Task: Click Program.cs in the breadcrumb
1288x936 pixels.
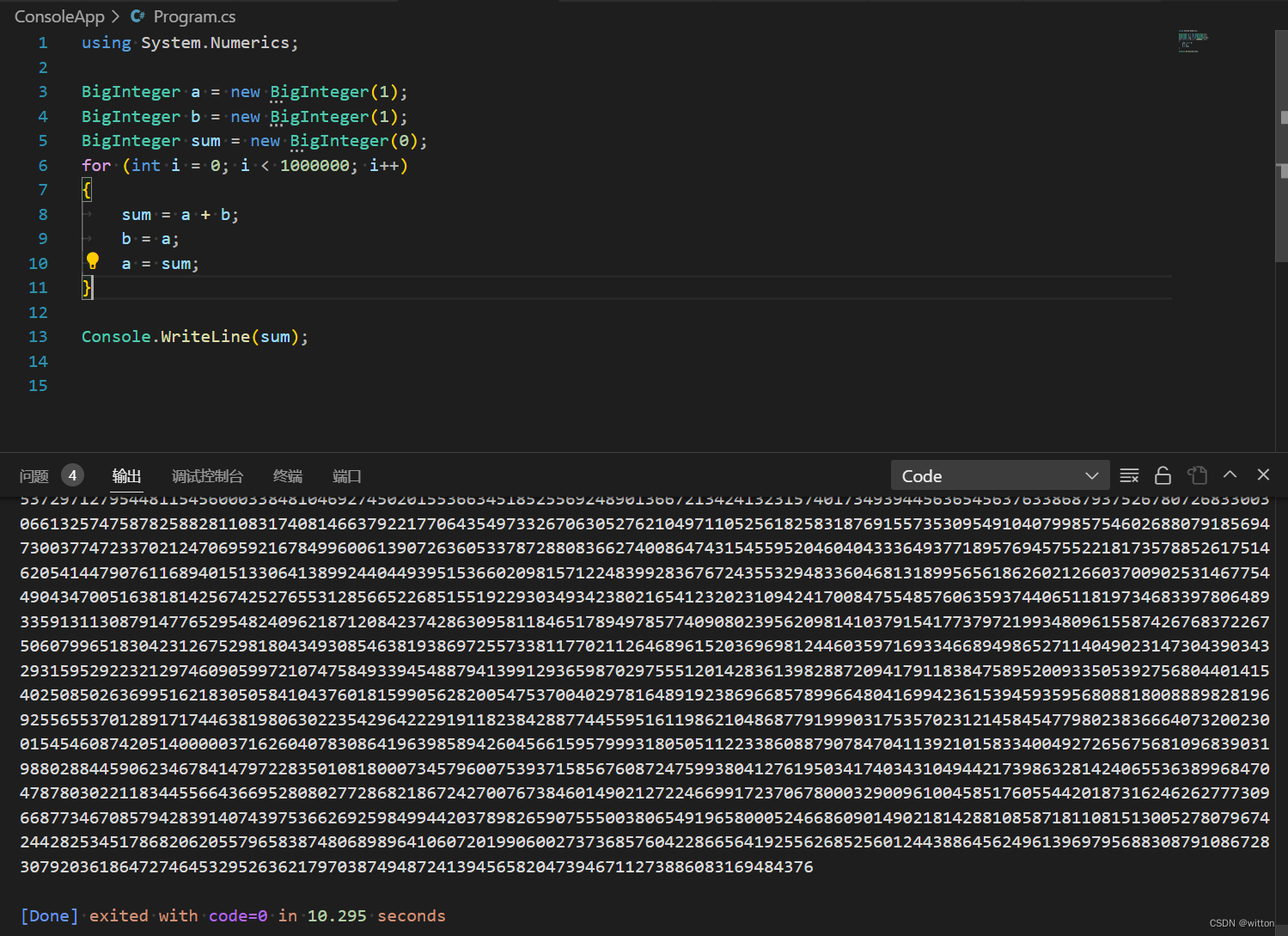Action: [x=194, y=16]
